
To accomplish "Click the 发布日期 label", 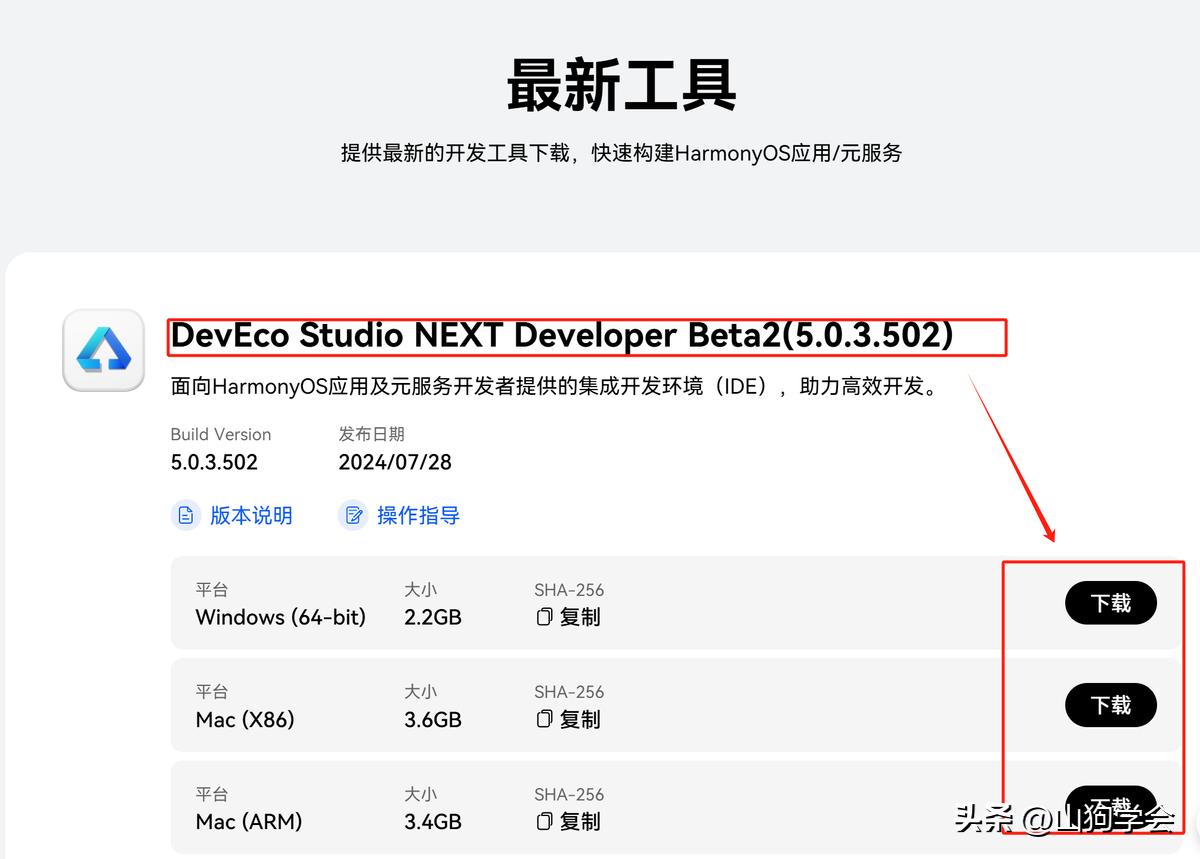I will [372, 434].
